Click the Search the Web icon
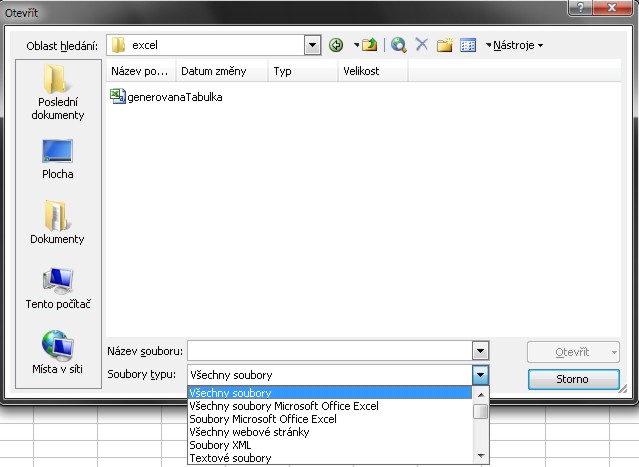 [x=399, y=45]
